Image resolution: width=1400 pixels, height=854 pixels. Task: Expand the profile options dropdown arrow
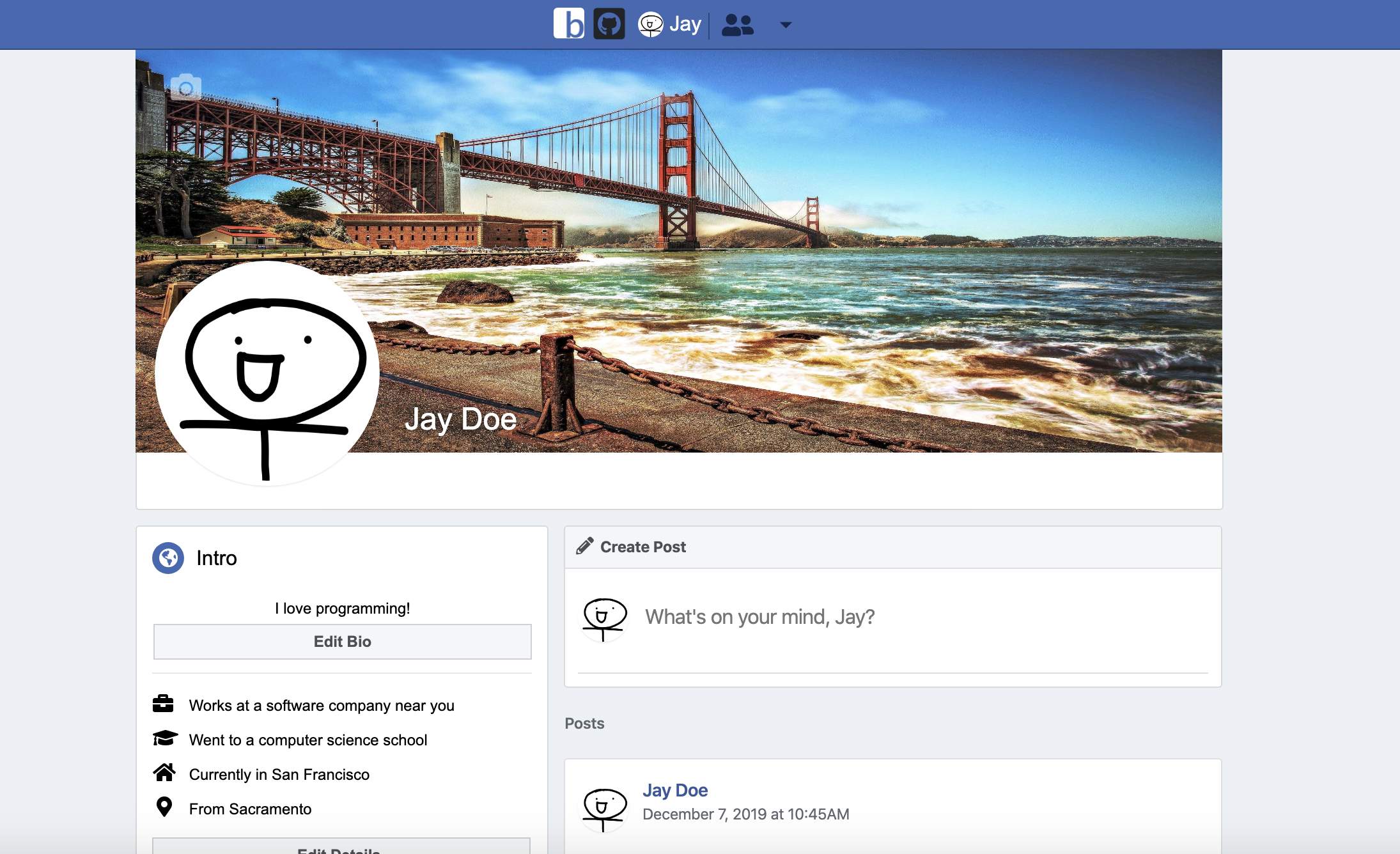click(x=786, y=25)
